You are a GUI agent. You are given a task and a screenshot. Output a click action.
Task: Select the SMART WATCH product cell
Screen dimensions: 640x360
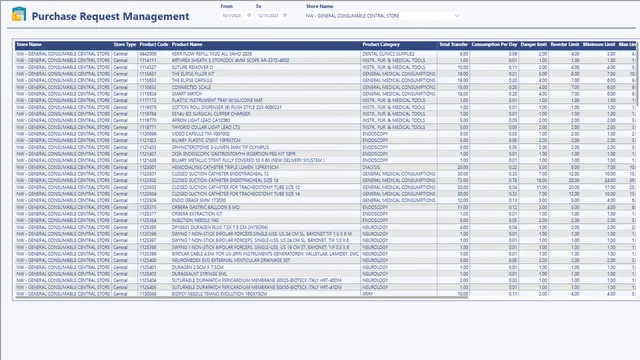(187, 94)
